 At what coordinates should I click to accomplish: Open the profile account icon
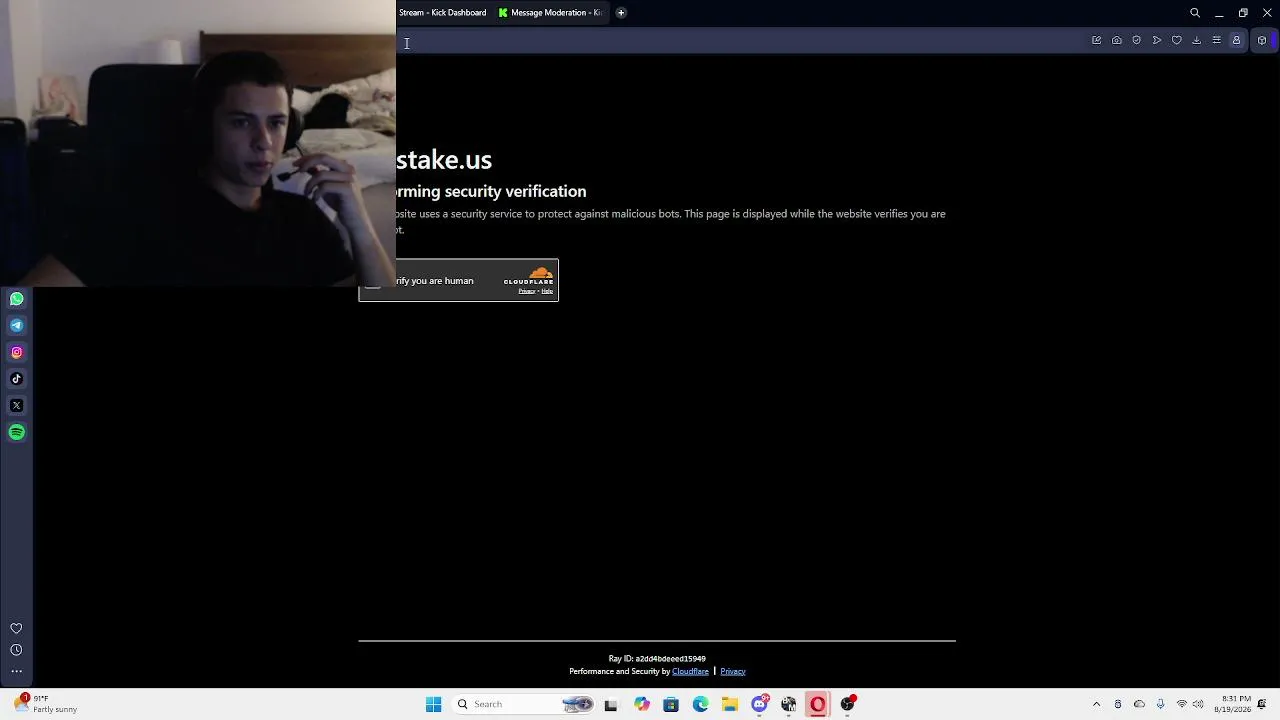[x=1237, y=40]
